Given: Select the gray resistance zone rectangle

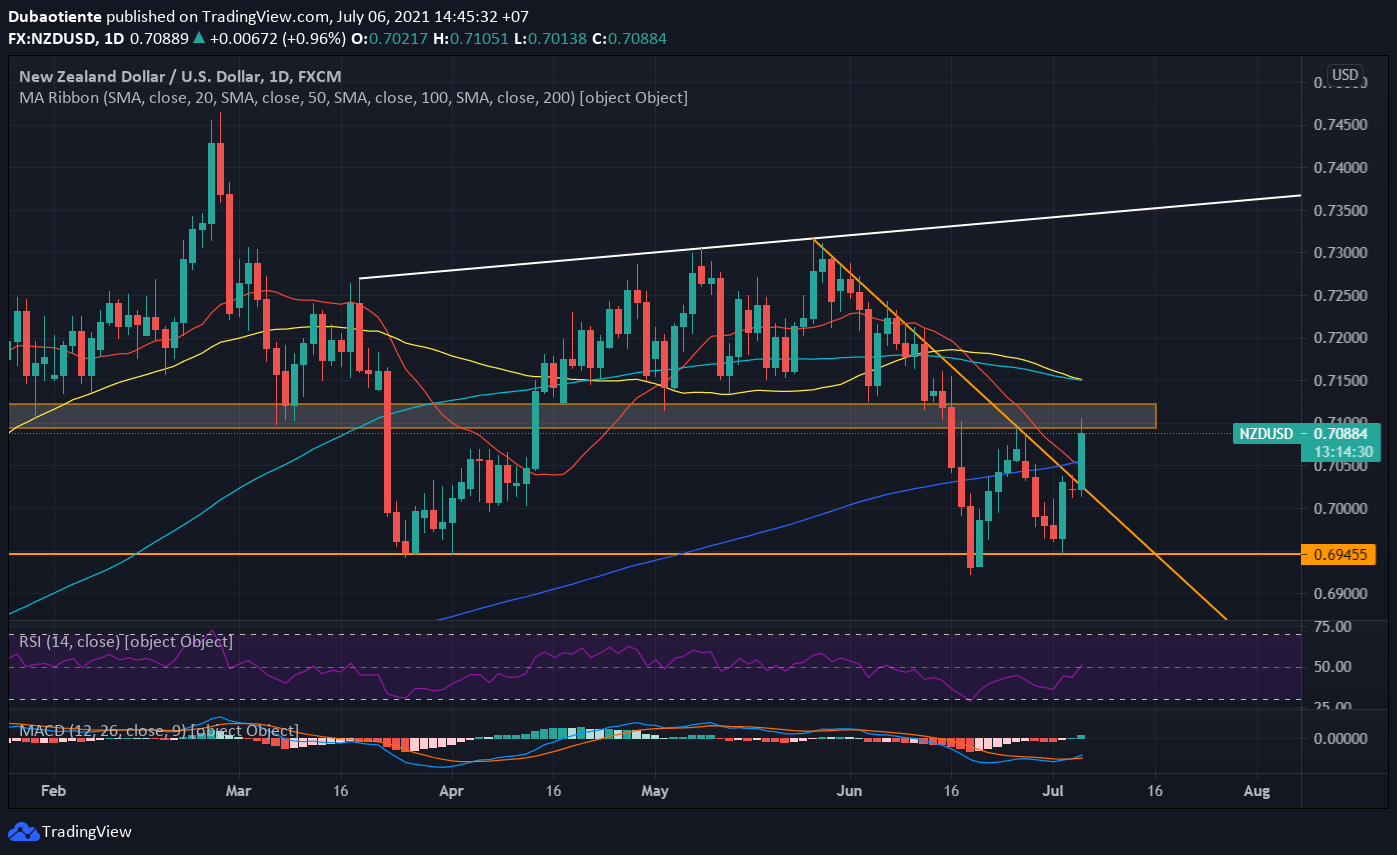Looking at the screenshot, I should (x=582, y=416).
